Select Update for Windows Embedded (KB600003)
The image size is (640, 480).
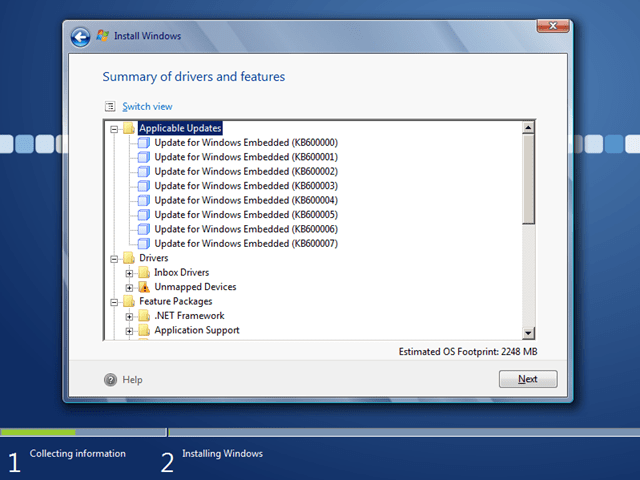coord(246,186)
